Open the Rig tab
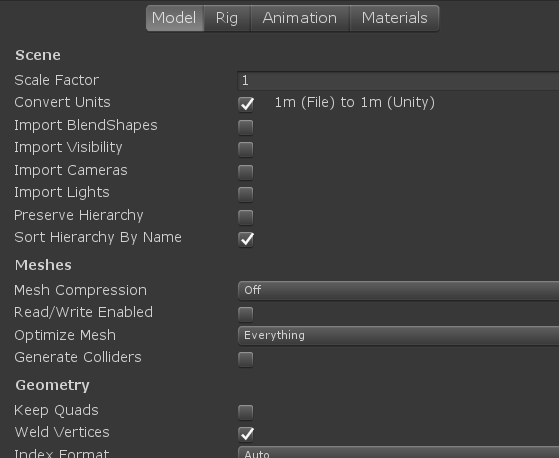Screen dimensions: 559x458 (x=227, y=18)
